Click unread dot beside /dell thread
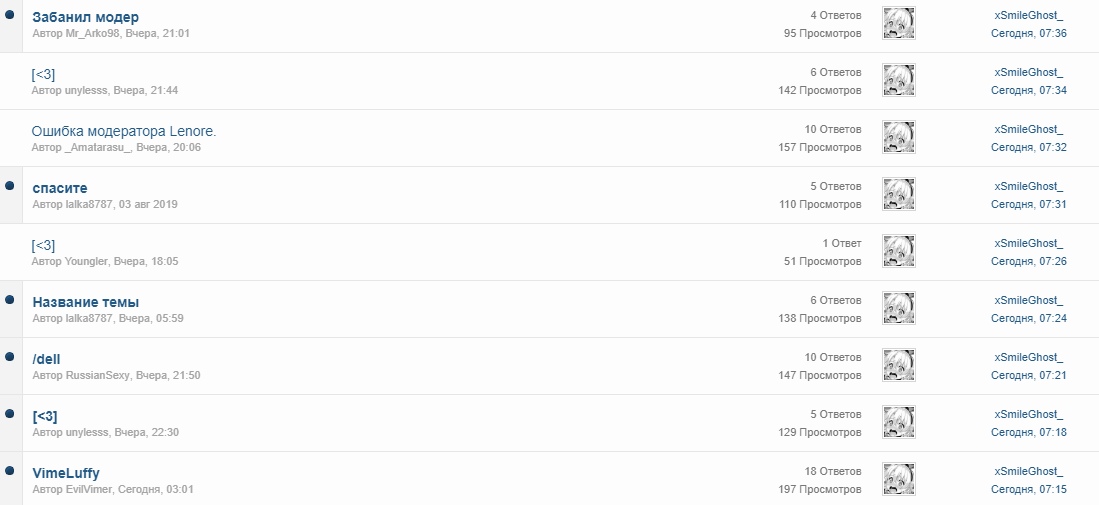This screenshot has width=1099, height=505. pyautogui.click(x=10, y=357)
